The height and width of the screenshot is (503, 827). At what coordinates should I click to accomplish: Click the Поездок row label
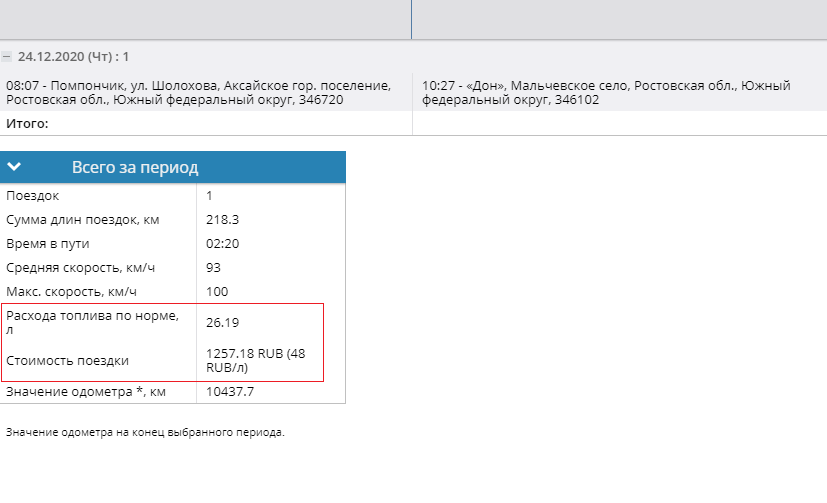[x=33, y=196]
